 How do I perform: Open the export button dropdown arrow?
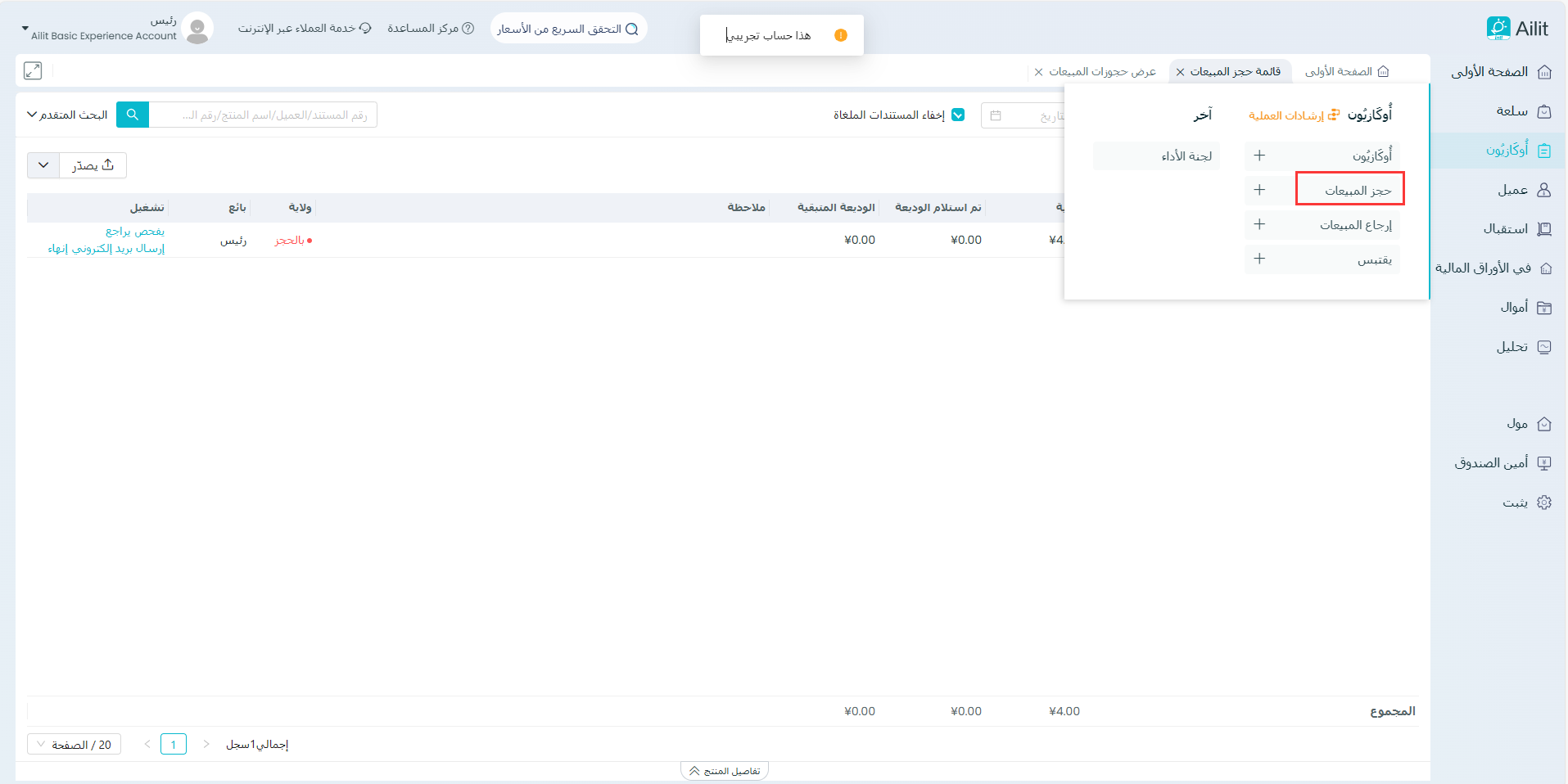(x=43, y=165)
